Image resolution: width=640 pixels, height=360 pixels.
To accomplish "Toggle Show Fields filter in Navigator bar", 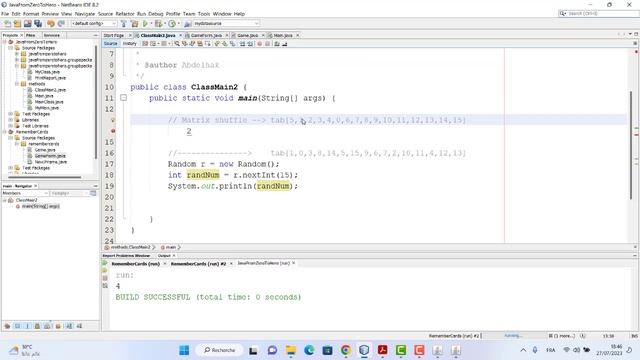I will pyautogui.click(x=17, y=326).
